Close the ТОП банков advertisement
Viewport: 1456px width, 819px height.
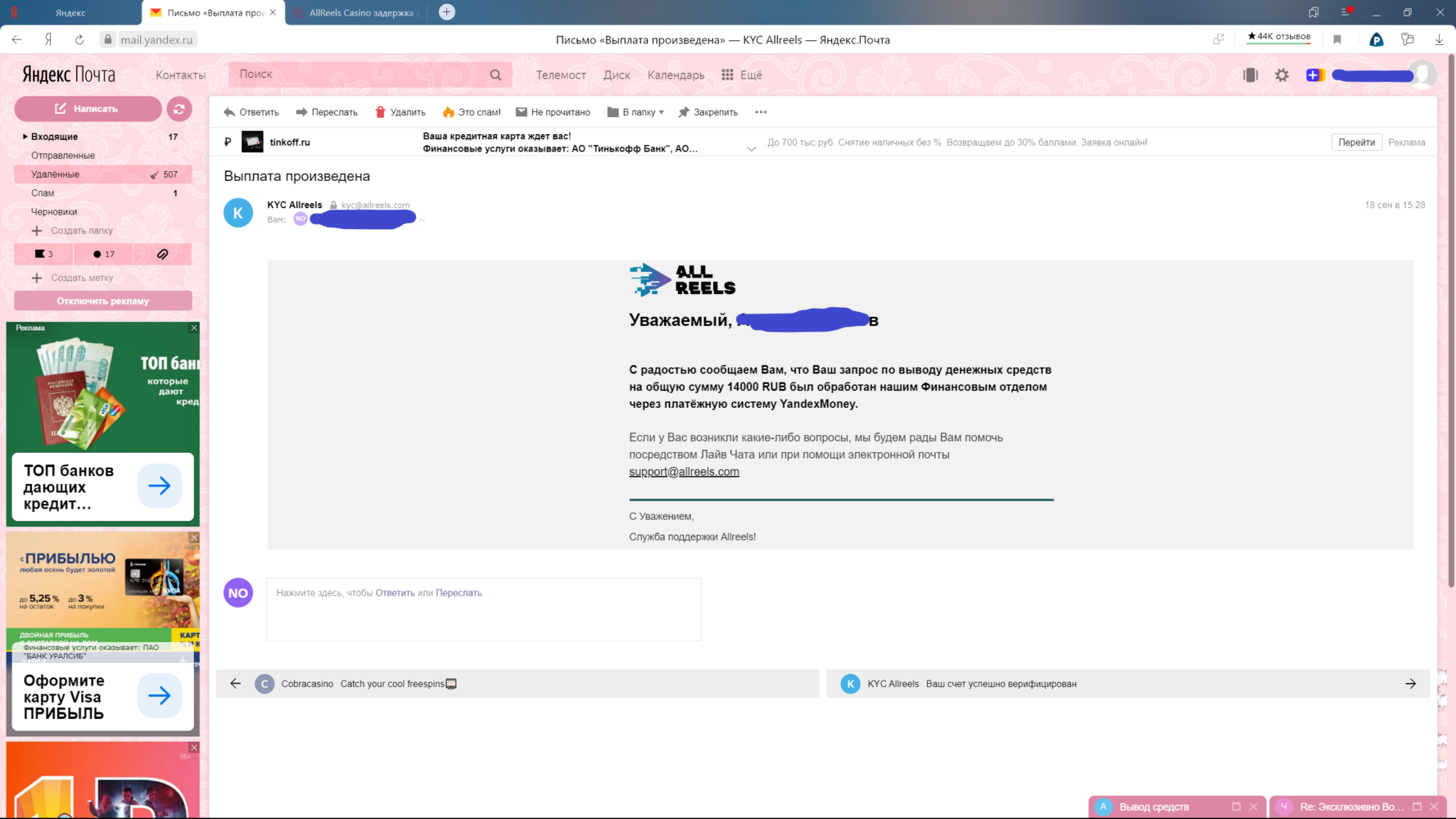(194, 328)
